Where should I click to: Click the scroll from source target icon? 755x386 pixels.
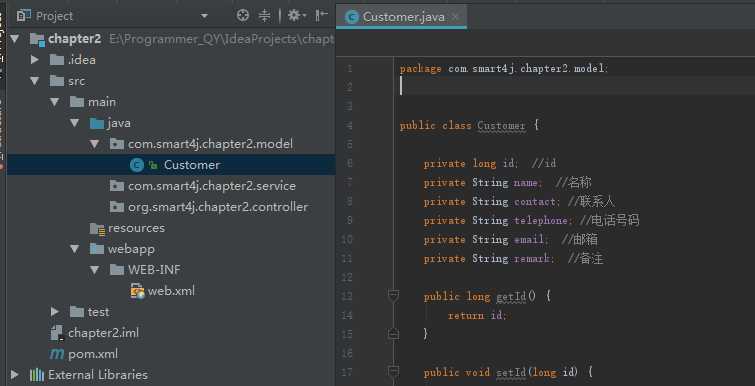pyautogui.click(x=243, y=16)
